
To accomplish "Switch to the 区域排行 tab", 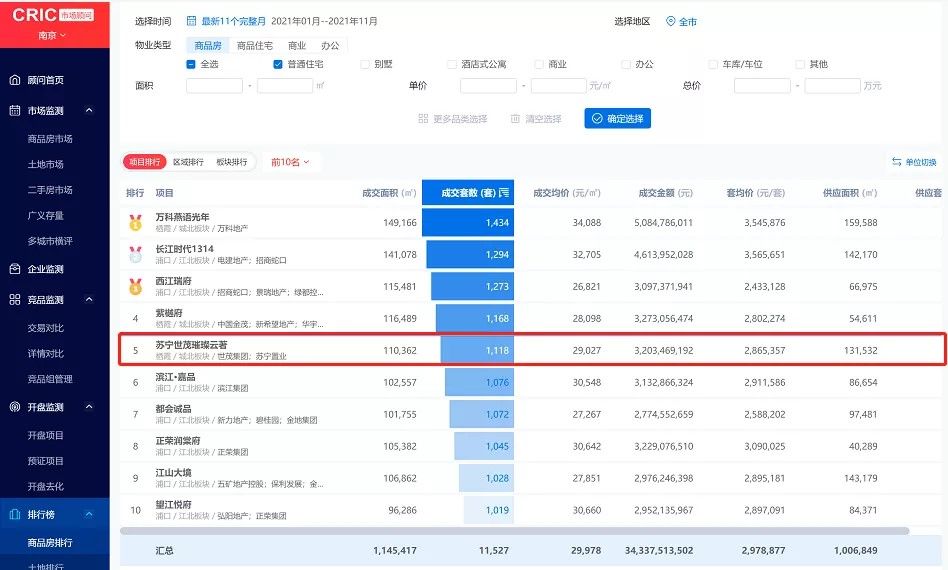I will coord(188,162).
